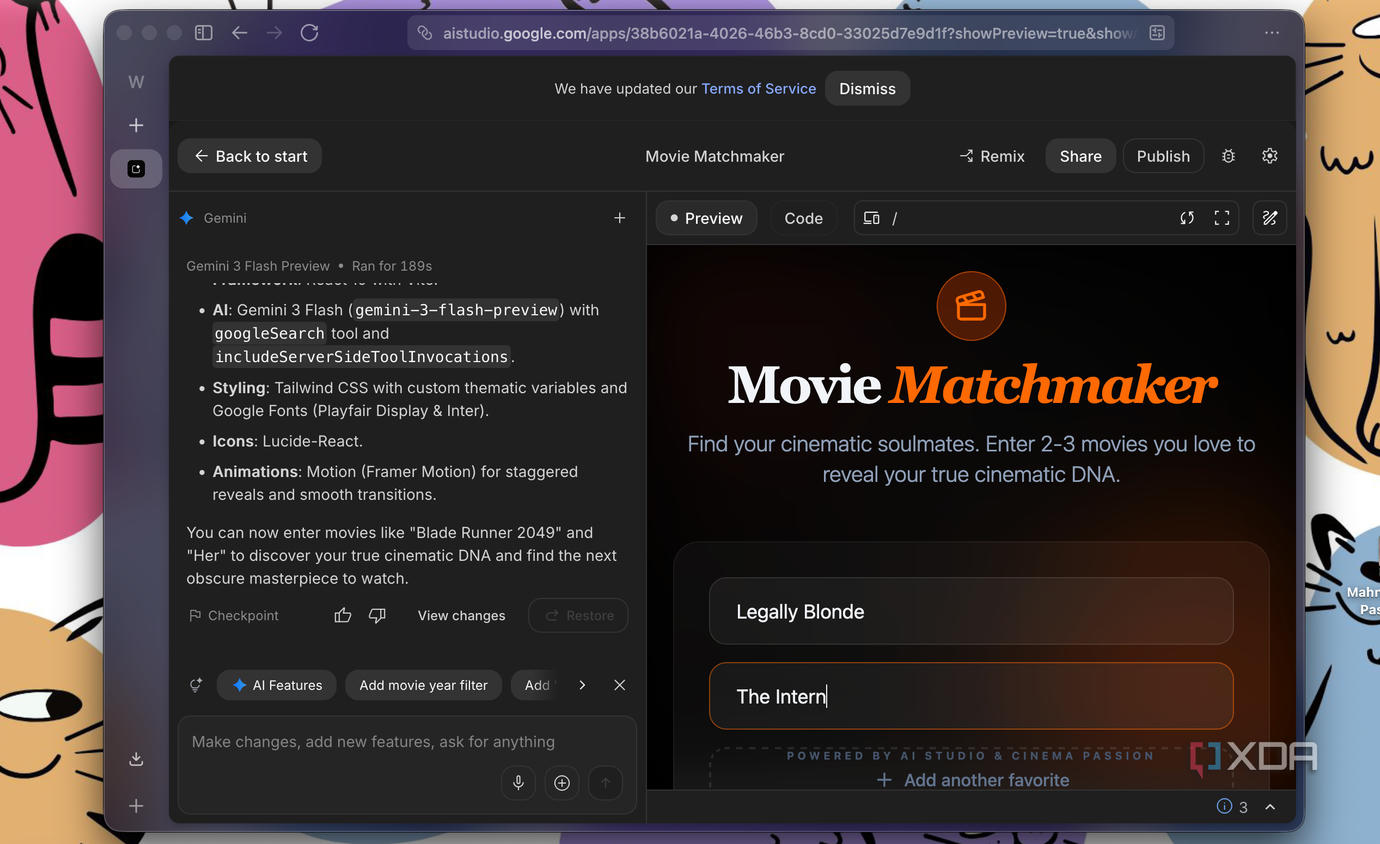Click the fullscreen preview icon
The height and width of the screenshot is (844, 1380).
[1222, 218]
